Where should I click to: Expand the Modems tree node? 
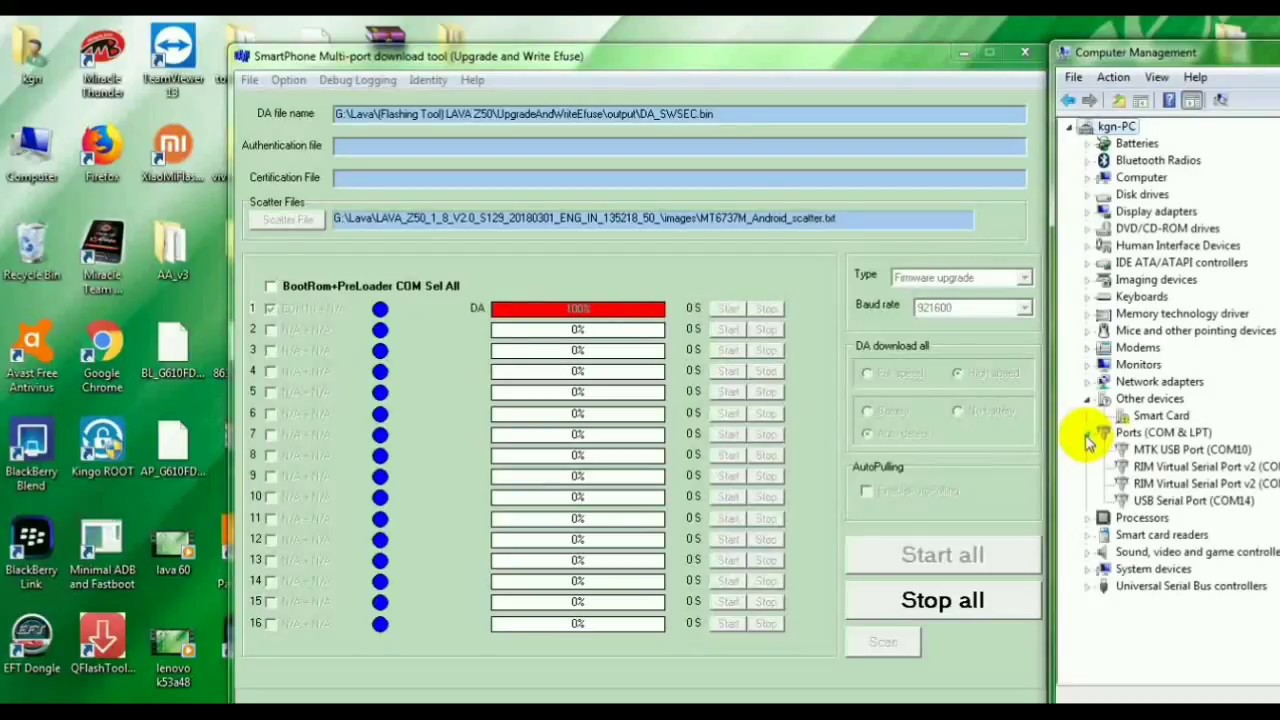coord(1087,348)
